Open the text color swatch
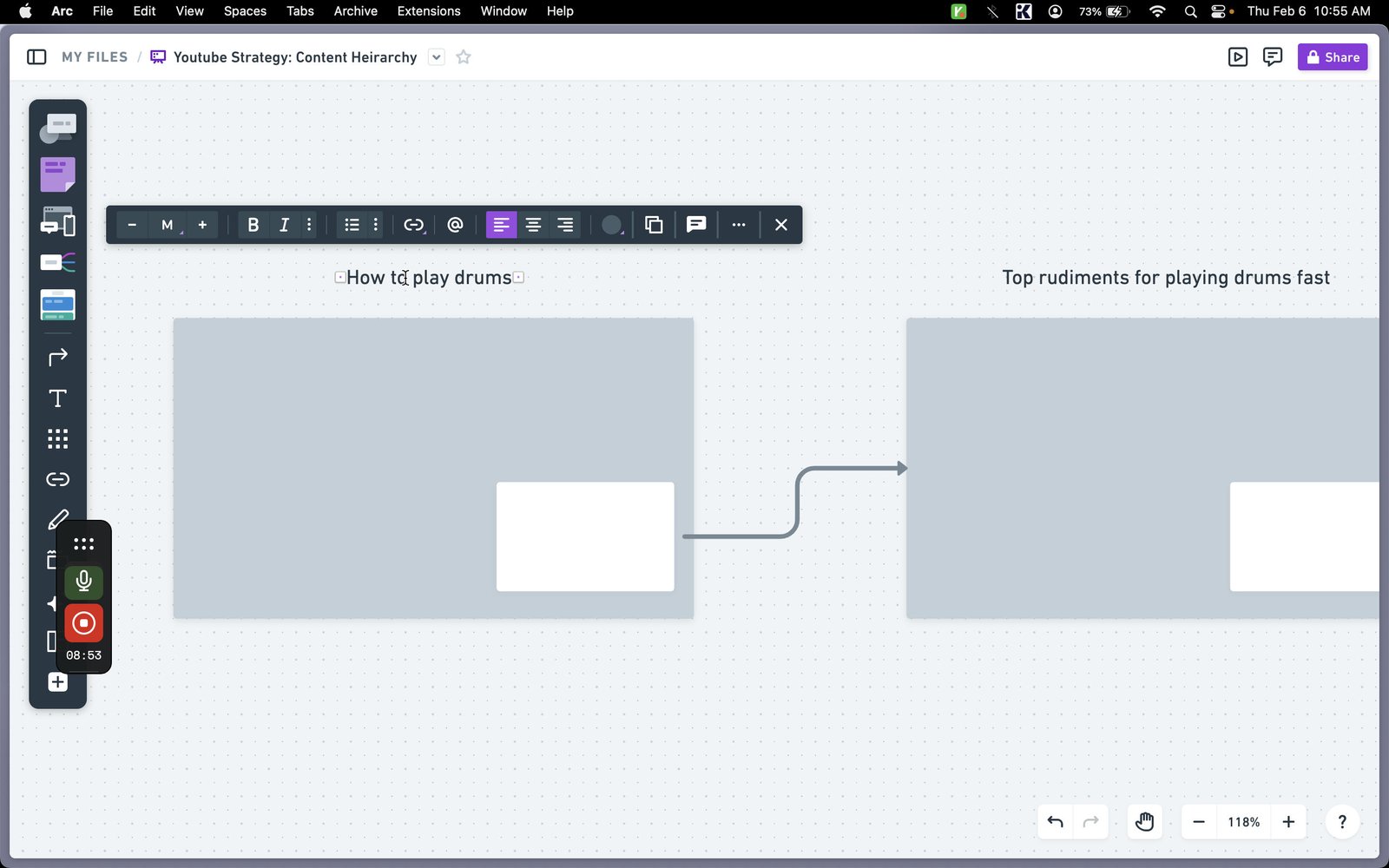This screenshot has height=868, width=1389. pos(612,225)
